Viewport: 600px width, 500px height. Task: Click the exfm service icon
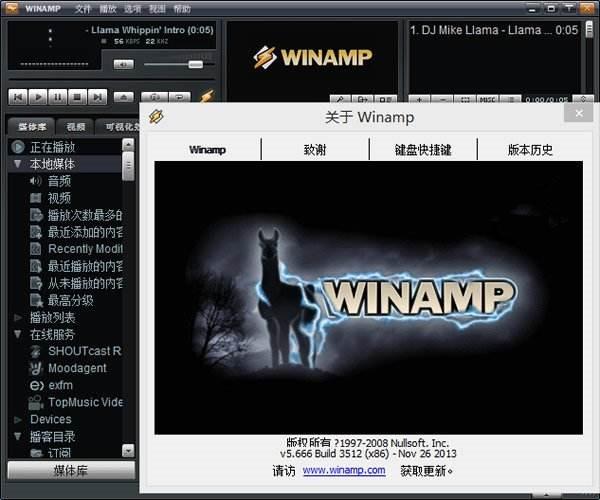(37, 385)
